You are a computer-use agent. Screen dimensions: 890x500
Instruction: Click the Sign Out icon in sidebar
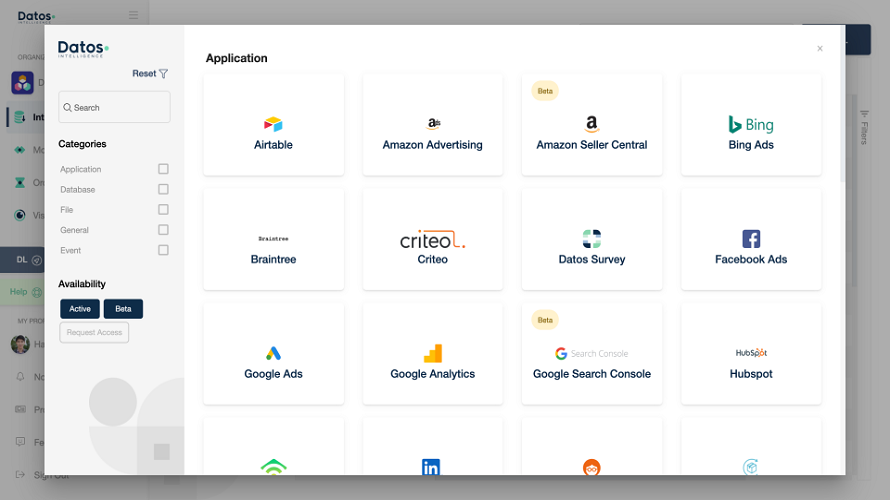20,474
